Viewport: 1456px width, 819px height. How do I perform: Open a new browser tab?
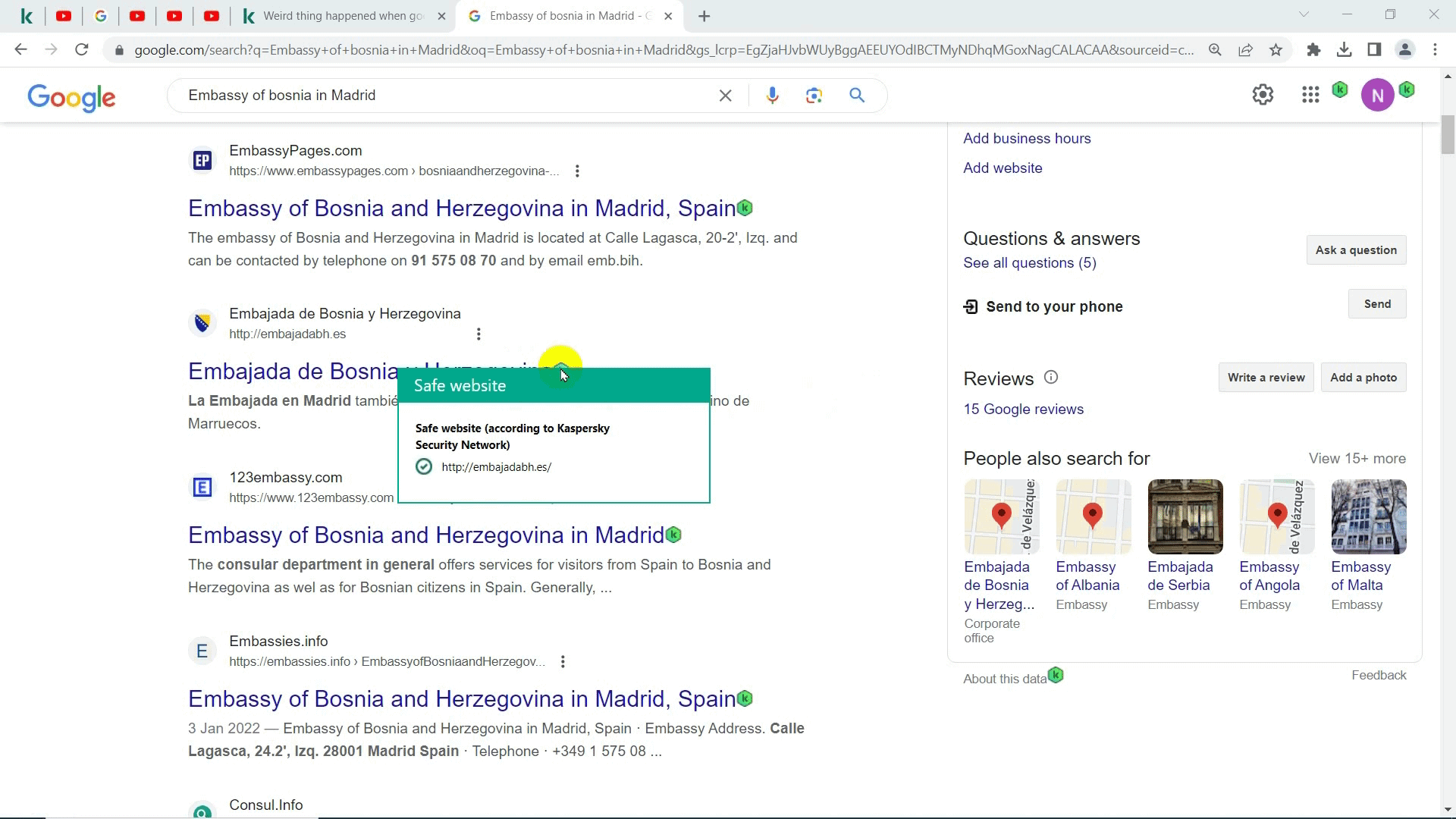[x=704, y=16]
